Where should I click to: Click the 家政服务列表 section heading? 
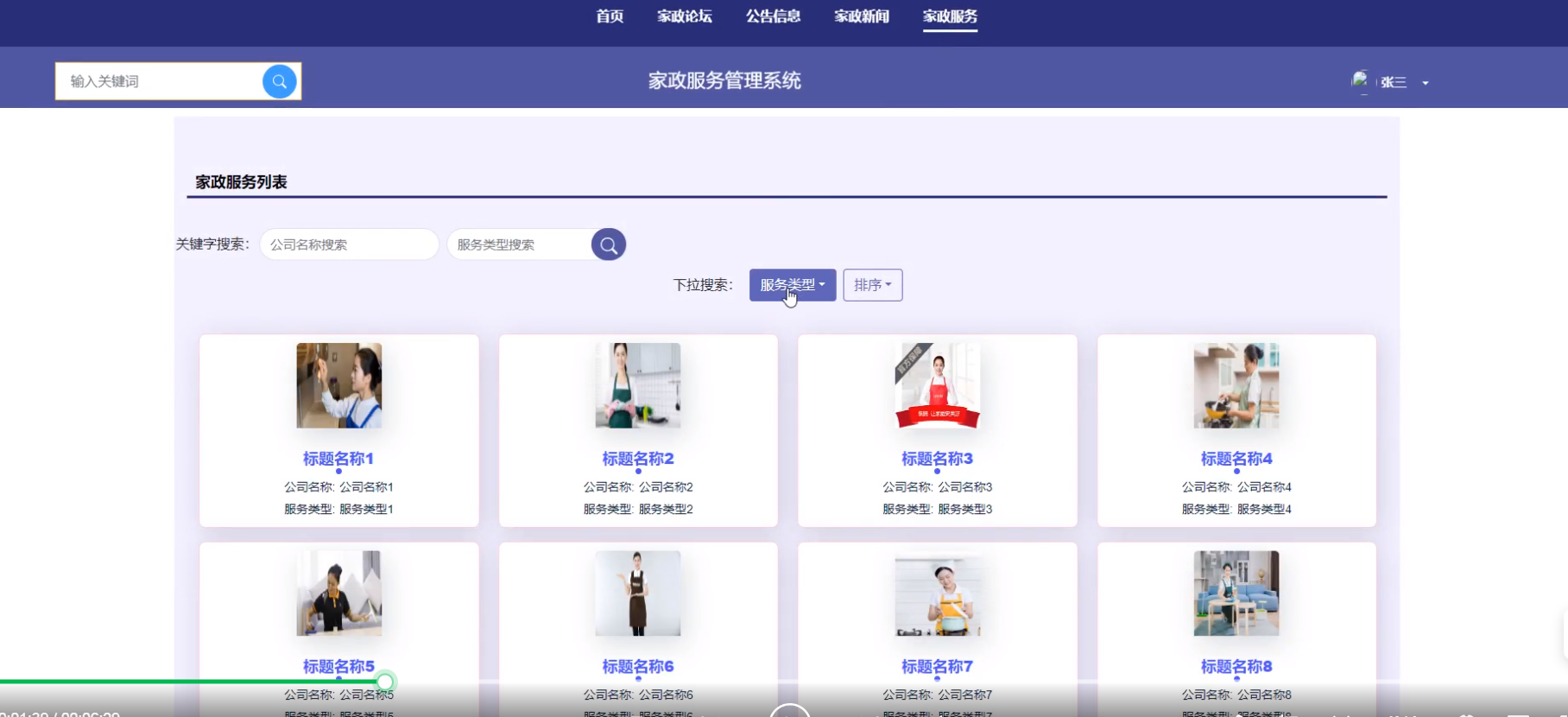[x=241, y=182]
